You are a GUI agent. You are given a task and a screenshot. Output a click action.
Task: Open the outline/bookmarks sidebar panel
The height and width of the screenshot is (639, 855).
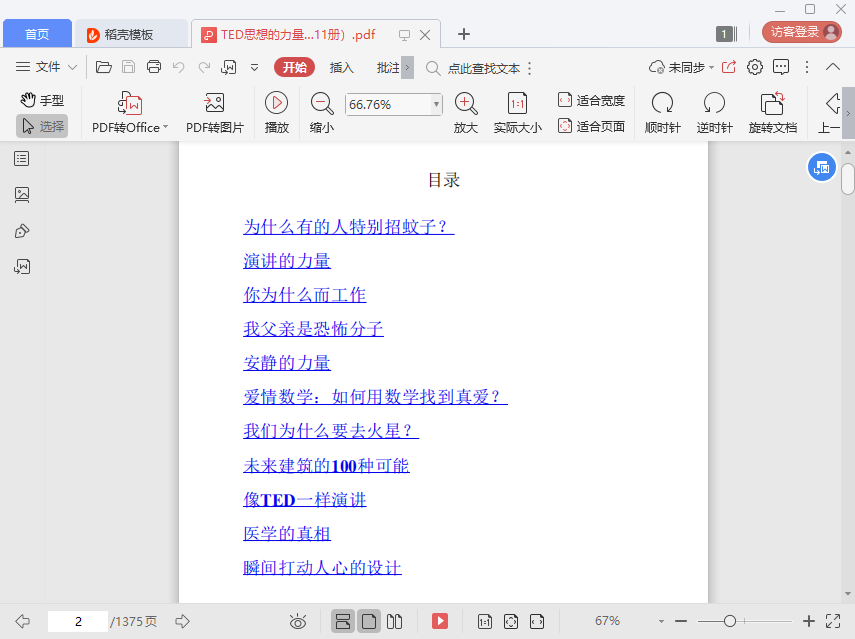pyautogui.click(x=22, y=159)
